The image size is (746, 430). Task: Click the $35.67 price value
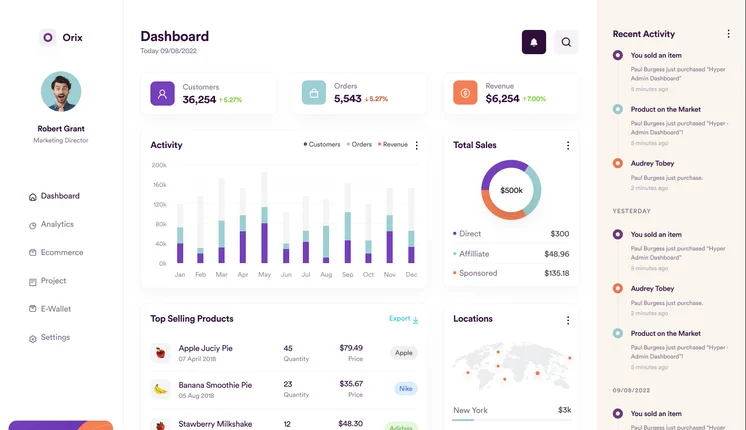point(351,383)
